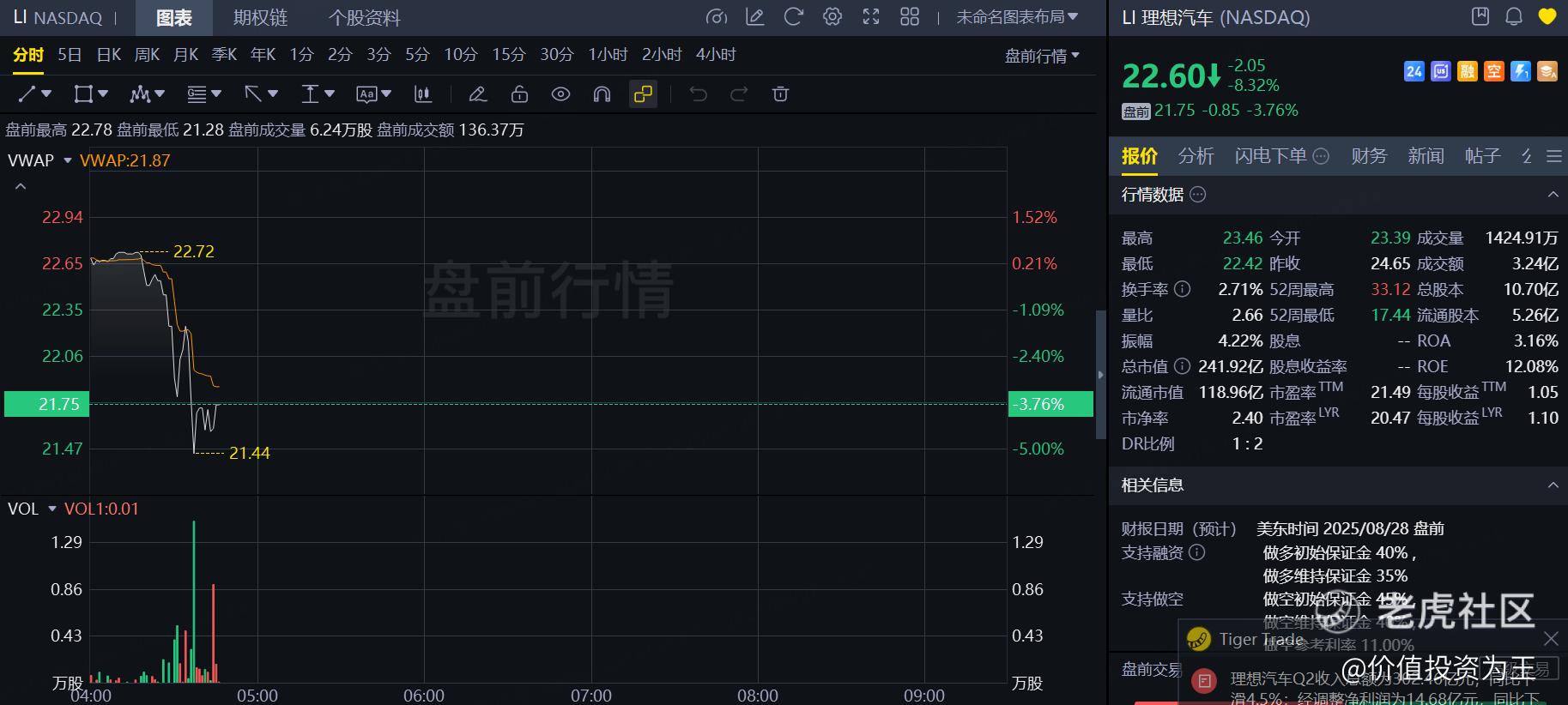Open chart settings gear icon
The image size is (1568, 705).
coord(832,16)
